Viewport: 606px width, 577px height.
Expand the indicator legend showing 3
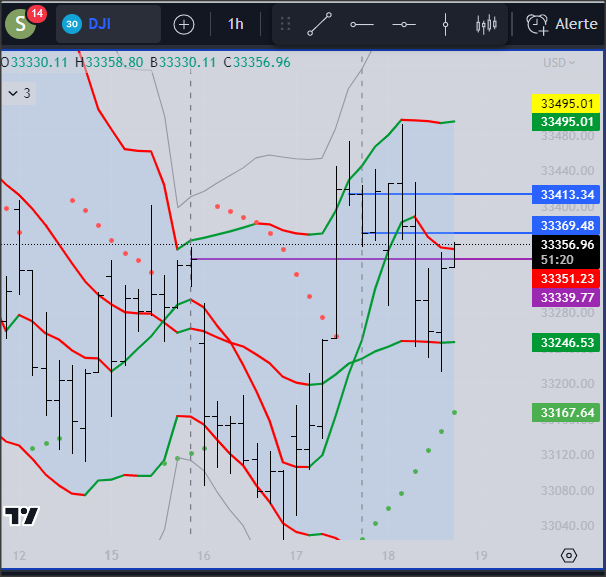(19, 93)
